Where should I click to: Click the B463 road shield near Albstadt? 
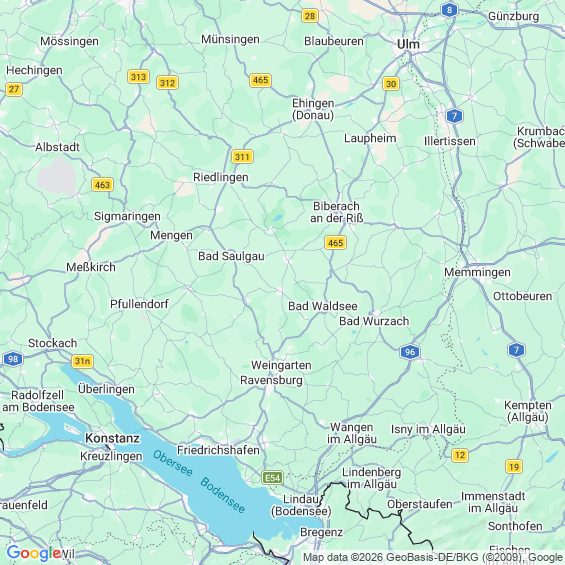click(x=102, y=185)
